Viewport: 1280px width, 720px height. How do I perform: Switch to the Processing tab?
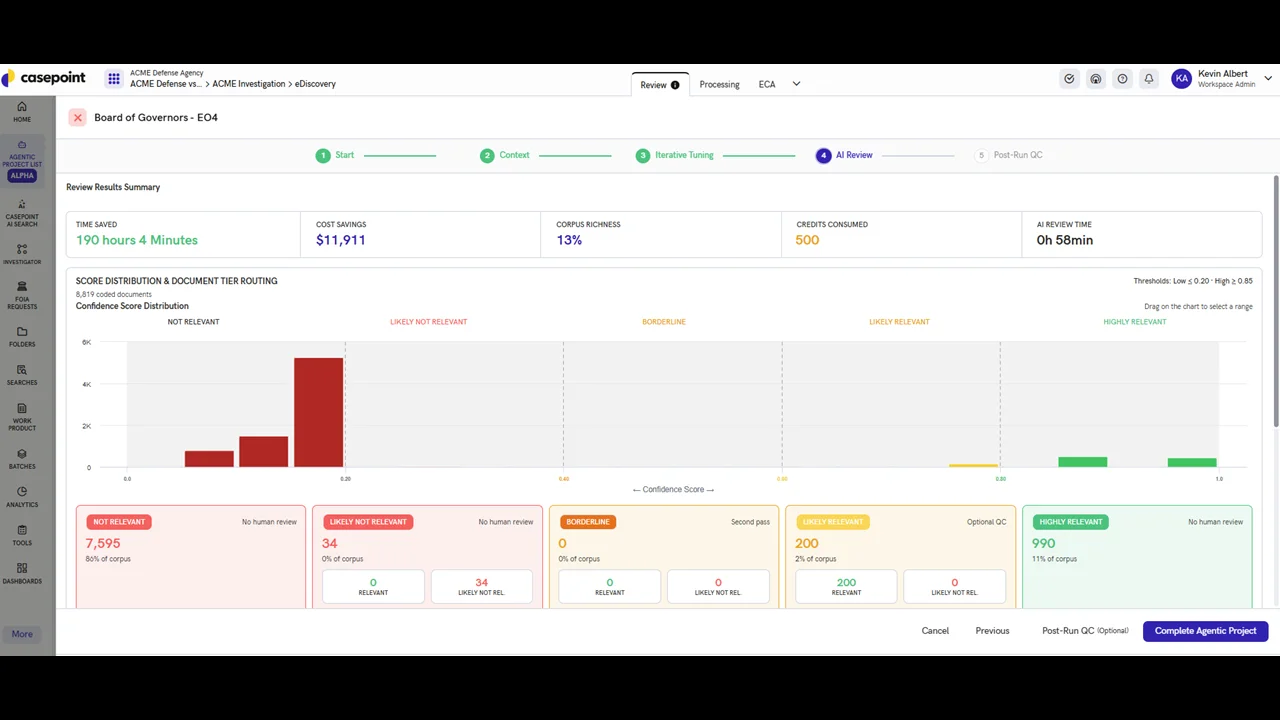pos(719,85)
